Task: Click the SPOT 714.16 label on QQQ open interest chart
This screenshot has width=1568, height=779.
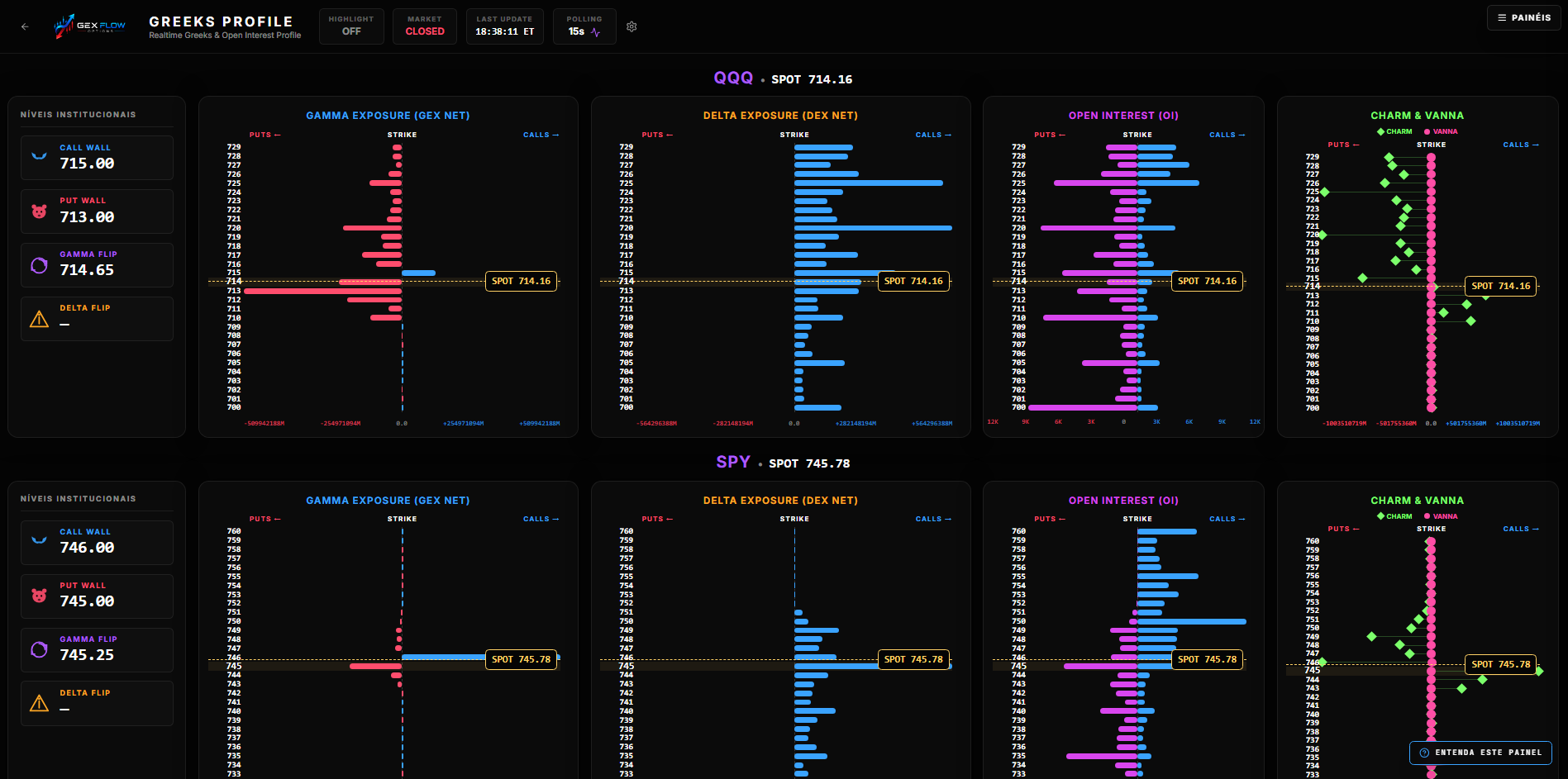Action: pyautogui.click(x=1207, y=281)
